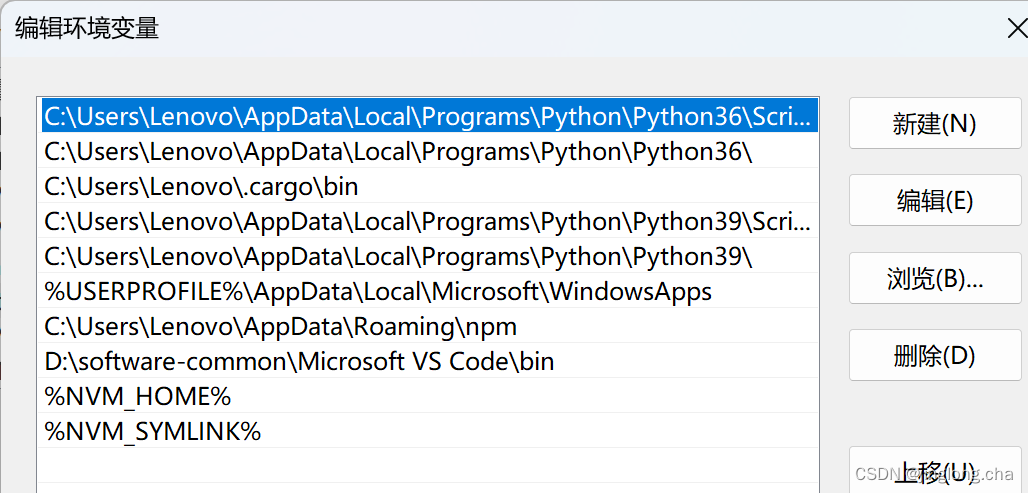Open the 浏览(B)... folder browser
Viewport: 1028px width, 493px height.
coord(935,278)
